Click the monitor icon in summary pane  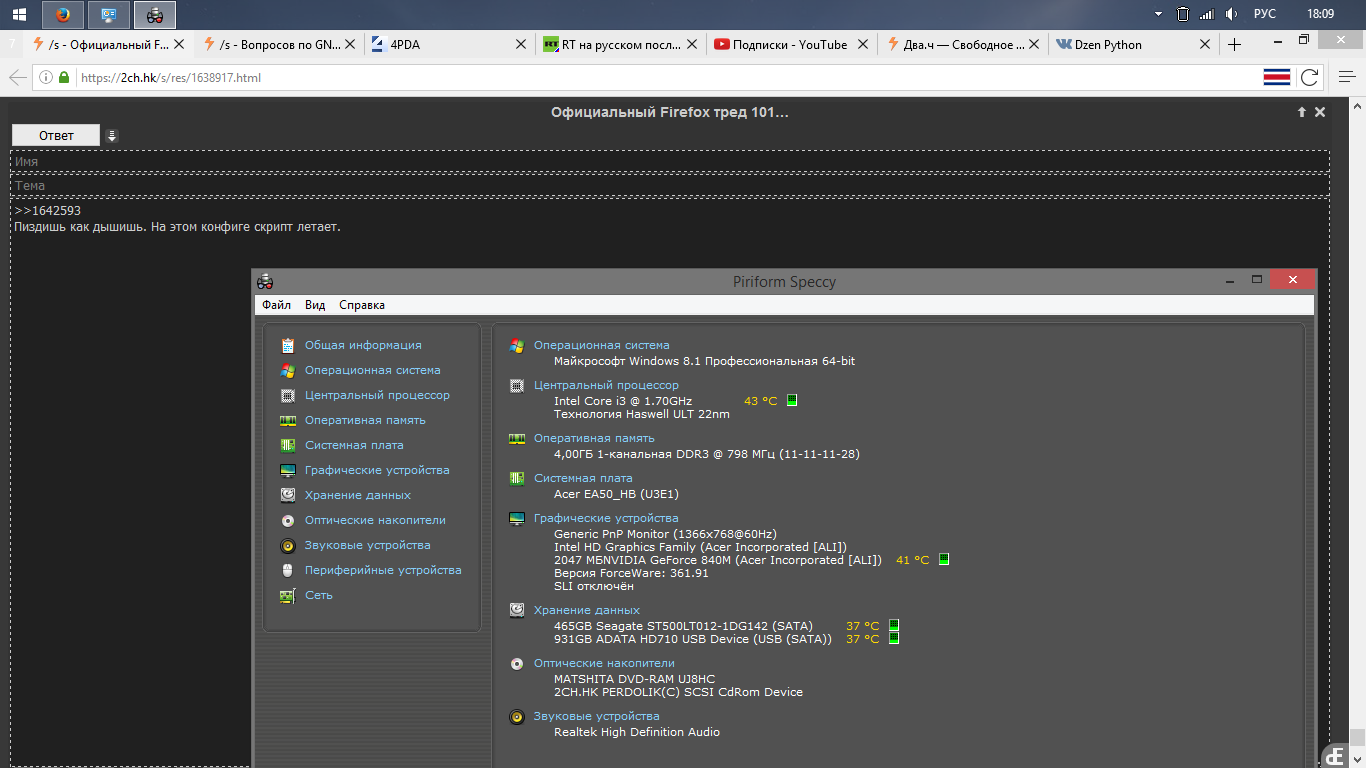(517, 518)
